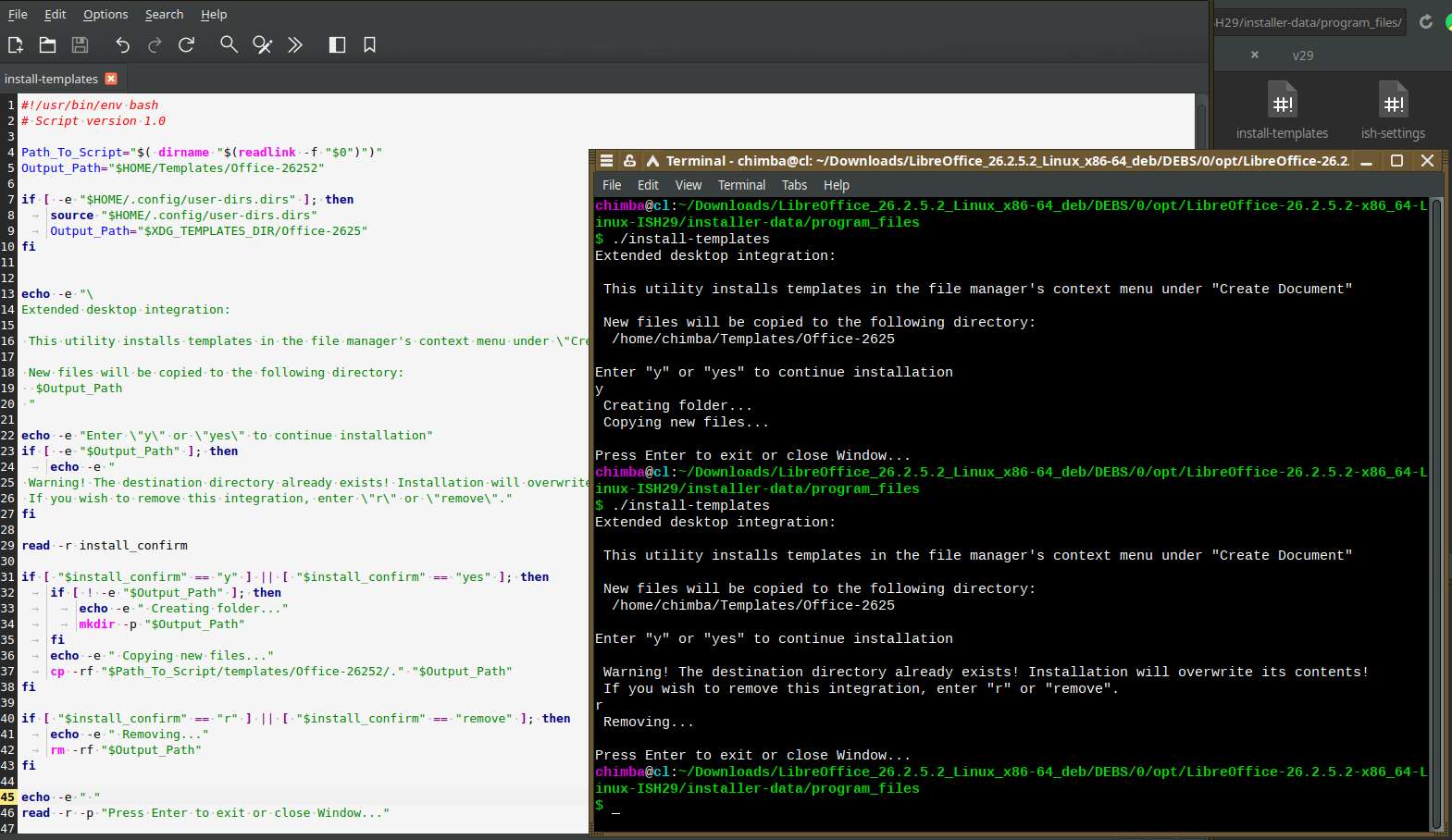Open the Terminal window Help menu

pos(837,185)
